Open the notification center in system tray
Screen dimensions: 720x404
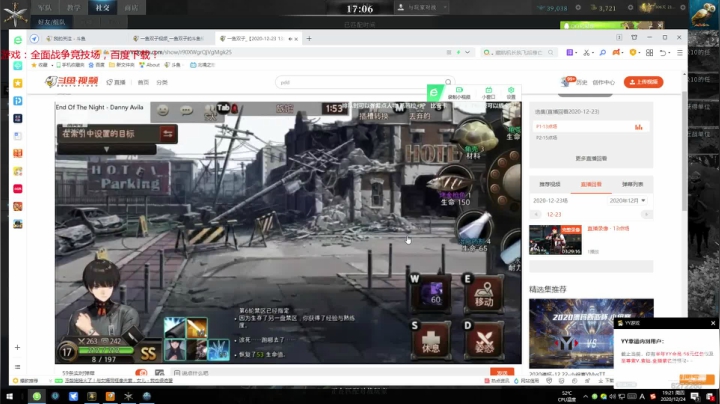694,396
